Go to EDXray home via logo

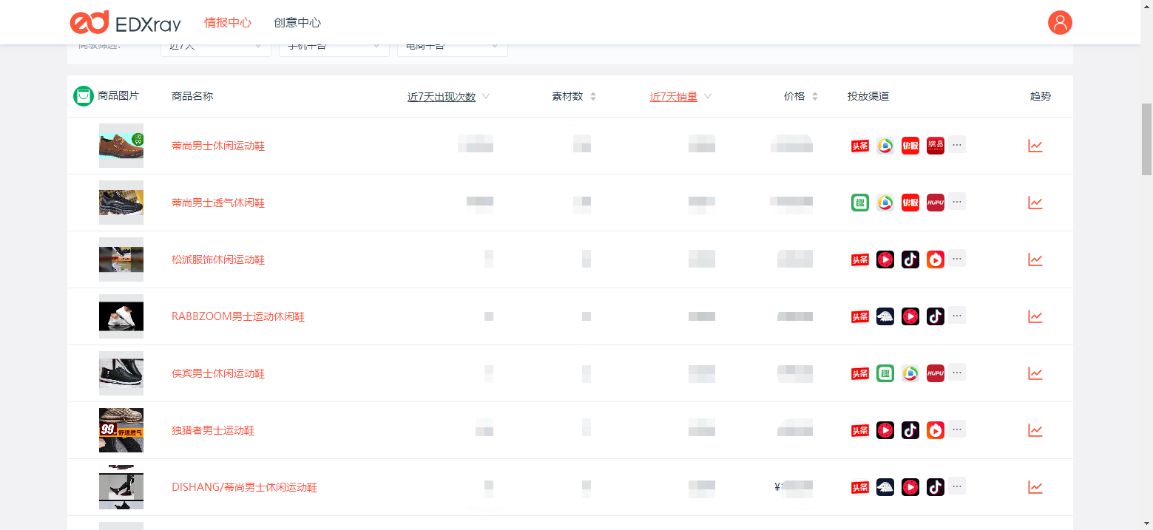point(125,22)
